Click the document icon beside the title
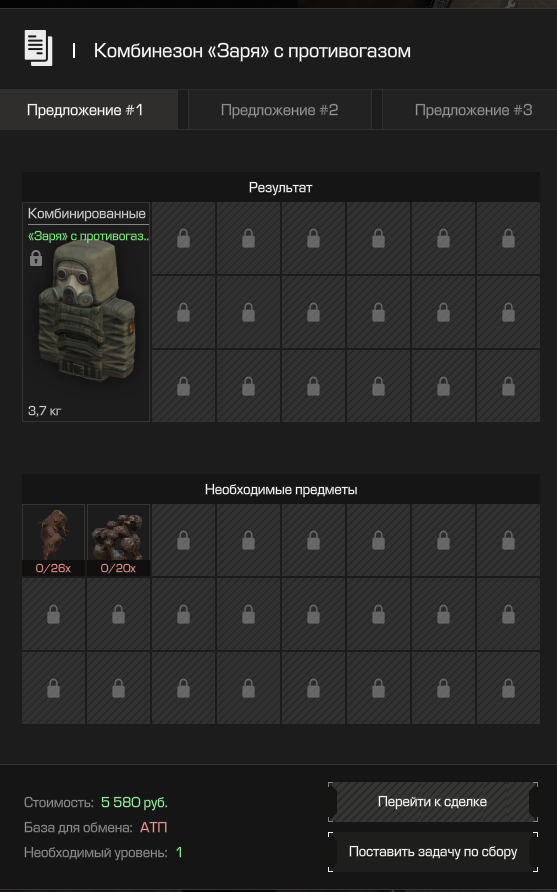Screen dimensions: 557x892 (x=39, y=48)
